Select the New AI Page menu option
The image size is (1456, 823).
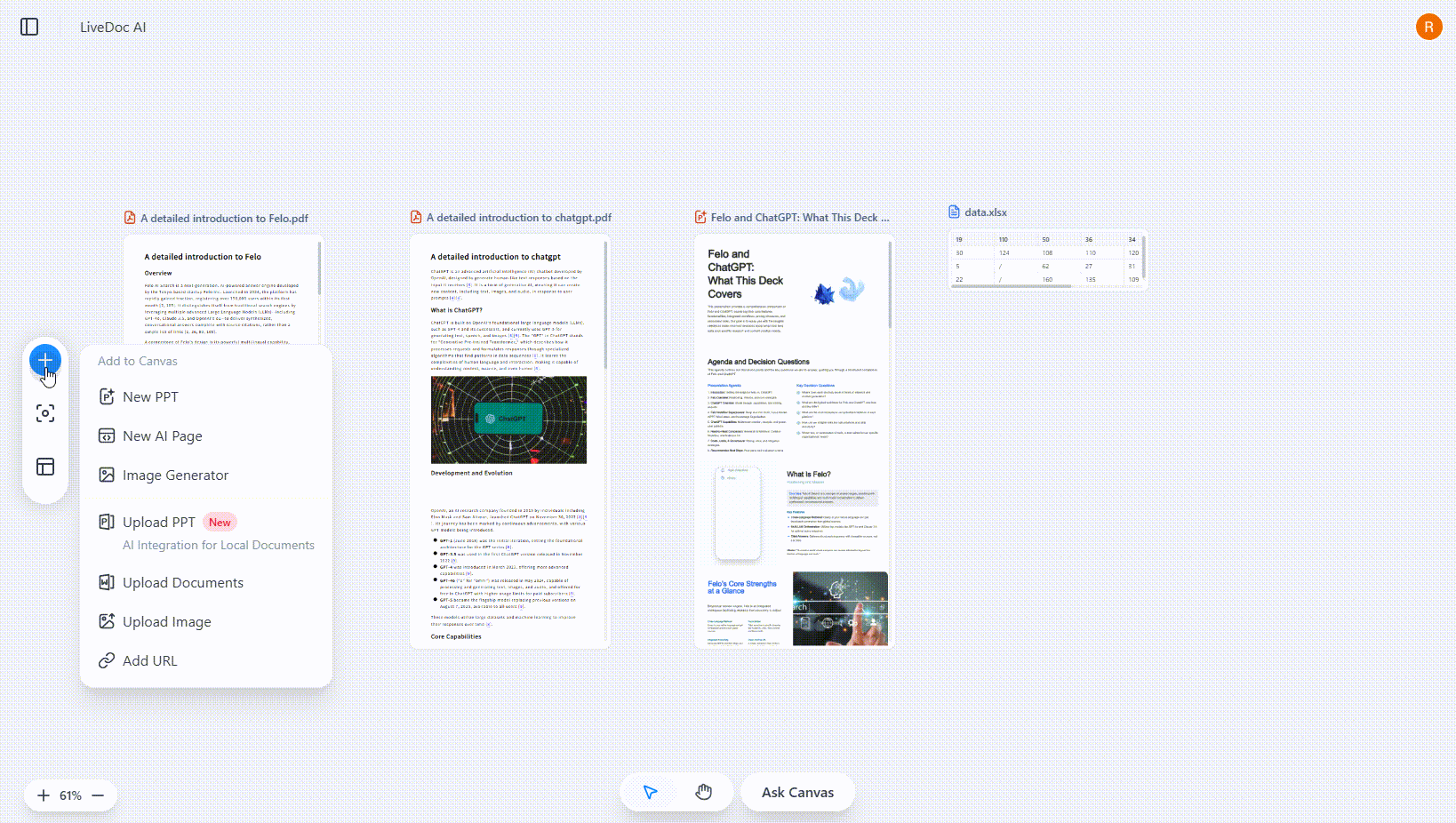coord(160,435)
